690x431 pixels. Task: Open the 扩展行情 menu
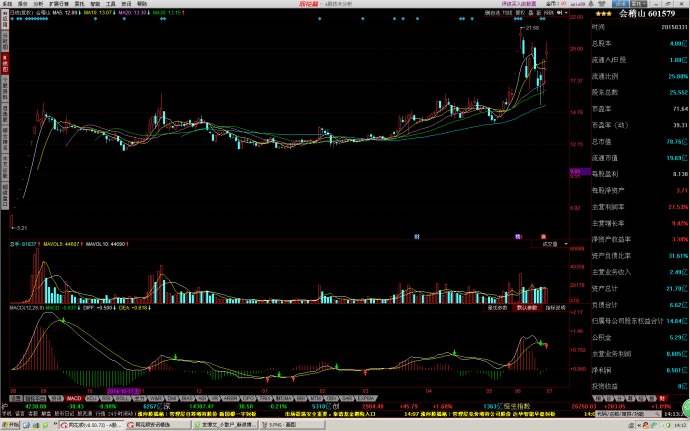[x=59, y=4]
